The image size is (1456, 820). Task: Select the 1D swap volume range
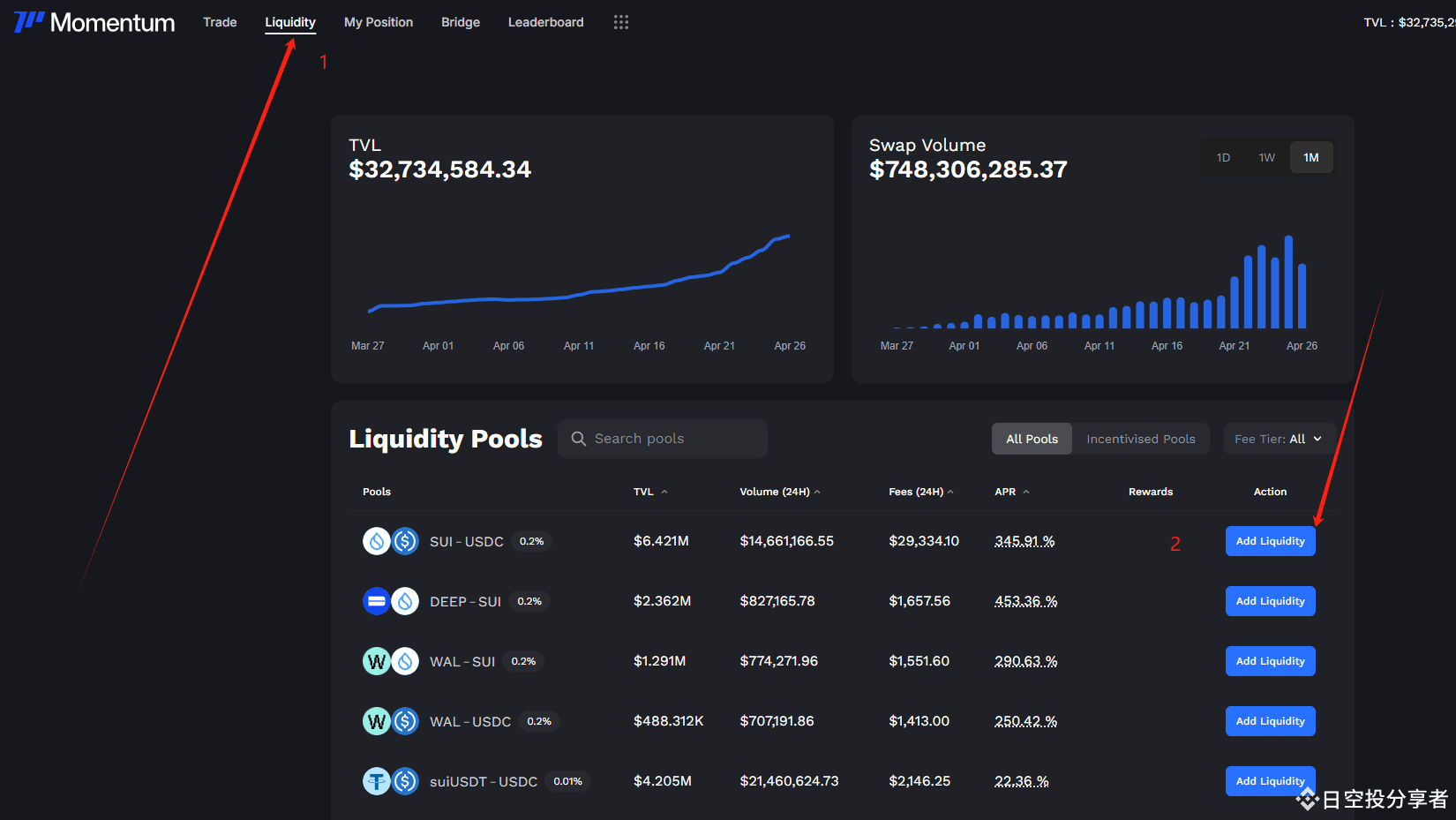1223,157
